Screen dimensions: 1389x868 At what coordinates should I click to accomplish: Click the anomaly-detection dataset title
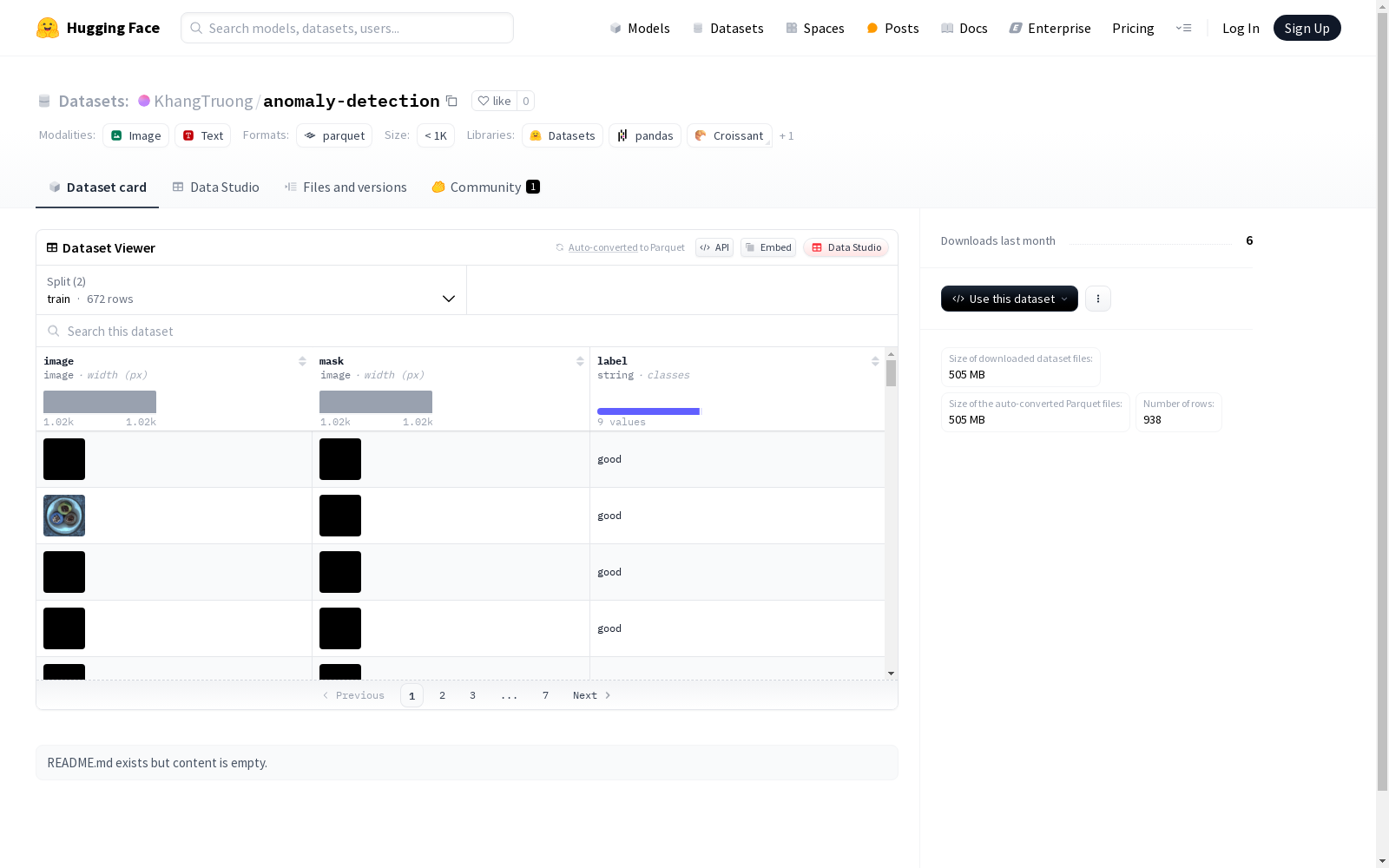click(x=352, y=101)
